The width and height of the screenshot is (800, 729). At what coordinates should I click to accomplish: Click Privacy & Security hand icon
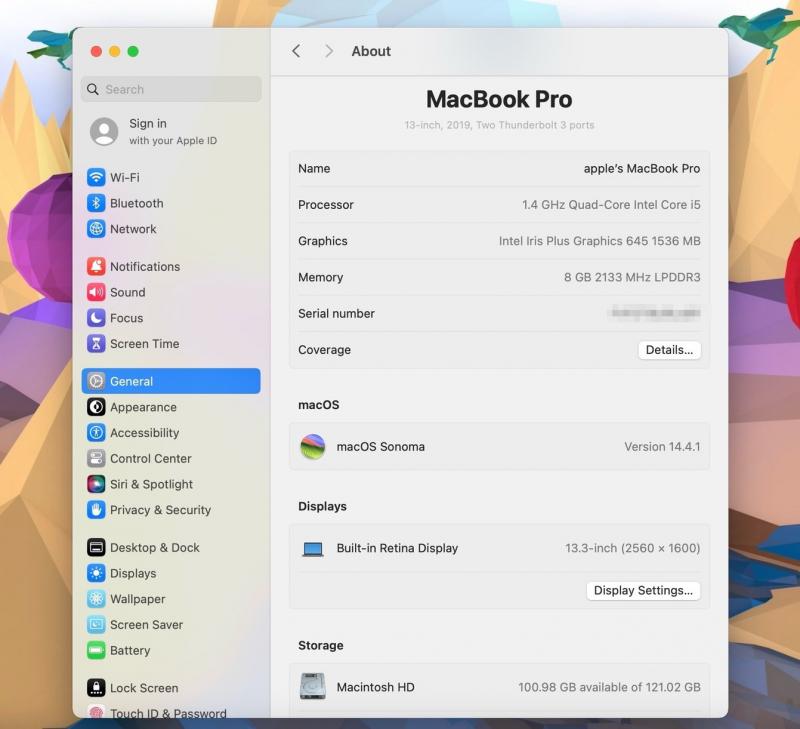(96, 510)
